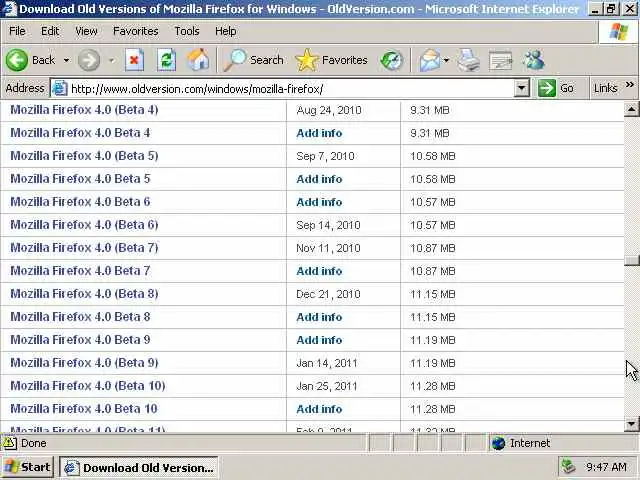Expand the Mail button dropdown arrow
Viewport: 640px width, 480px height.
click(446, 60)
